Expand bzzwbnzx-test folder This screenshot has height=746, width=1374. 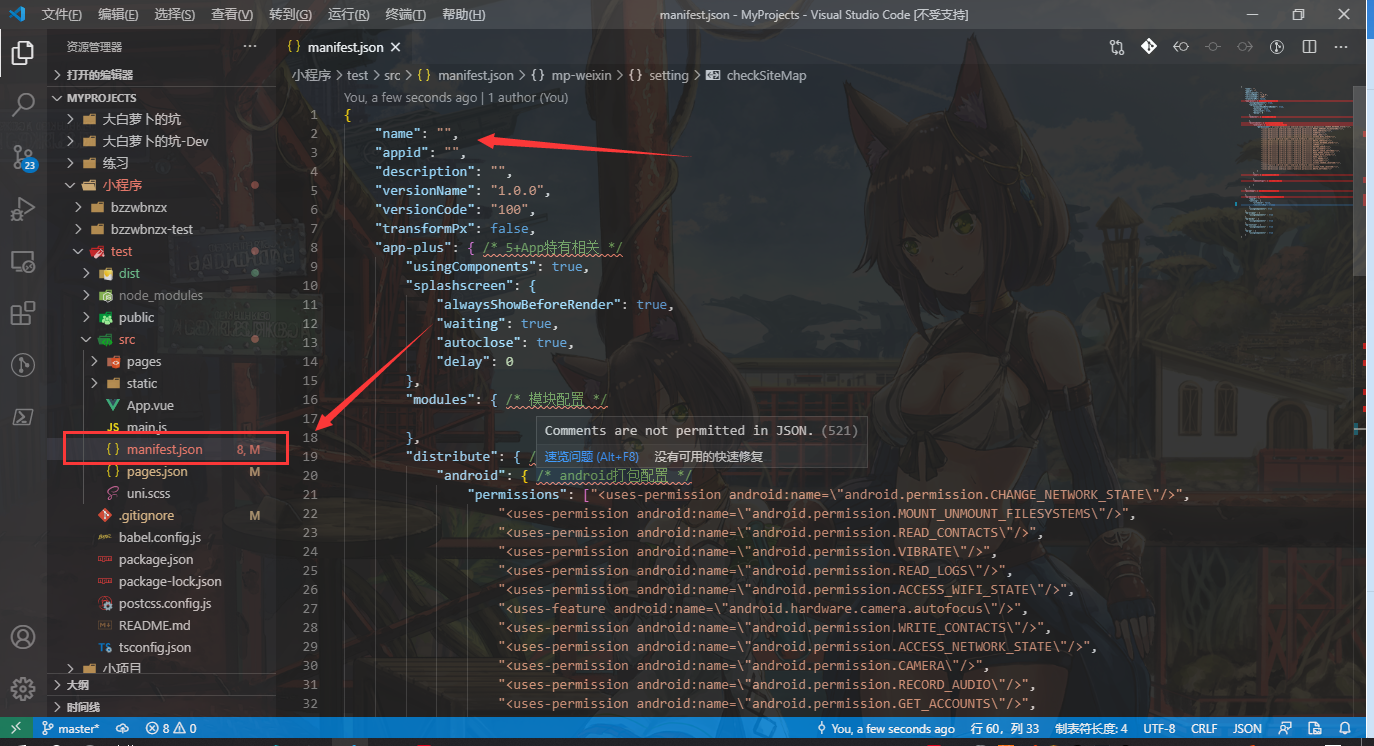pos(162,229)
